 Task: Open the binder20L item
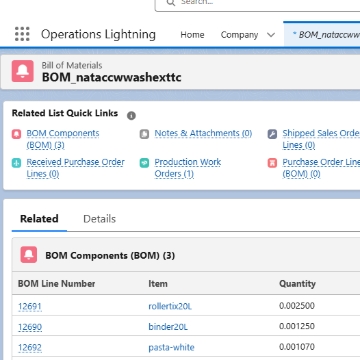coord(168,327)
